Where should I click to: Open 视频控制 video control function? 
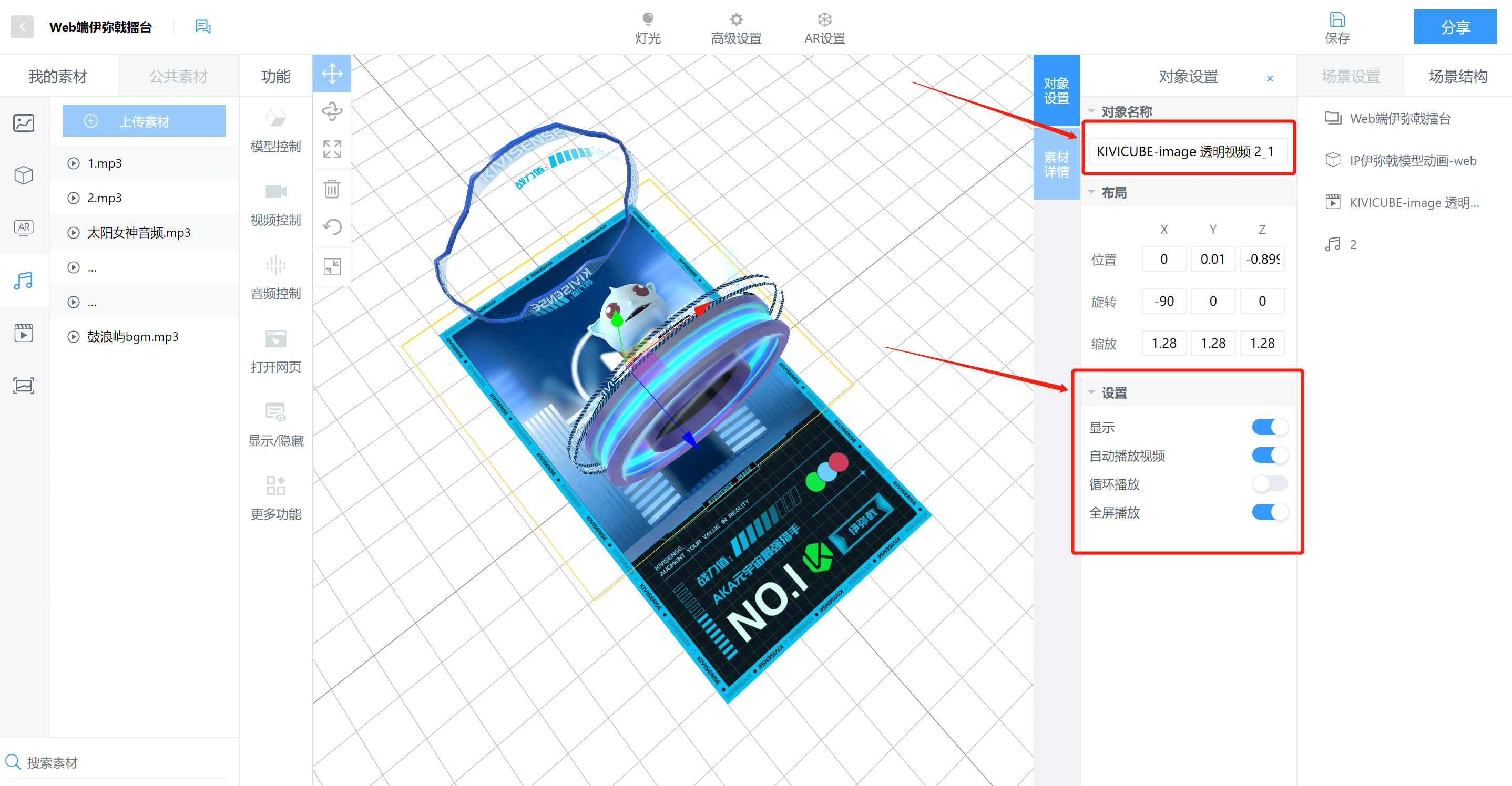(275, 204)
